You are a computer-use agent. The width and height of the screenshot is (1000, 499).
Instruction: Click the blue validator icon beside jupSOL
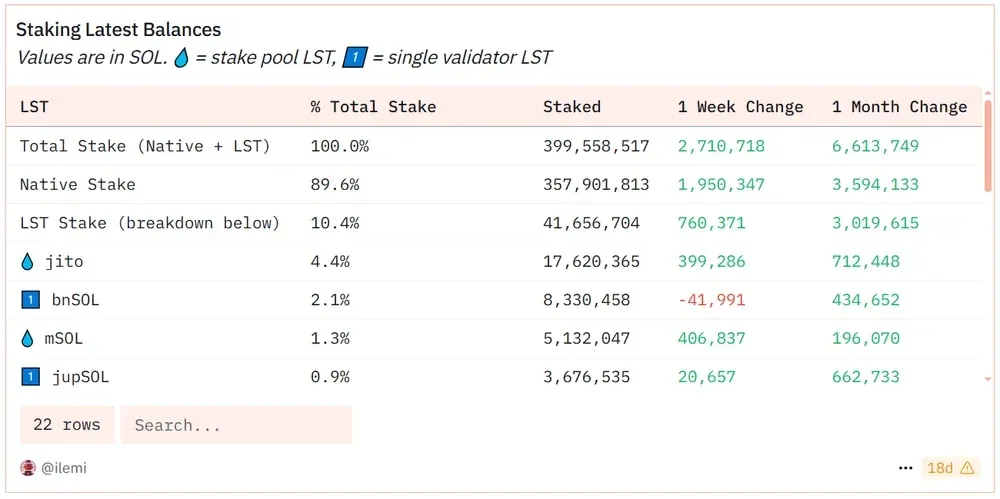31,376
